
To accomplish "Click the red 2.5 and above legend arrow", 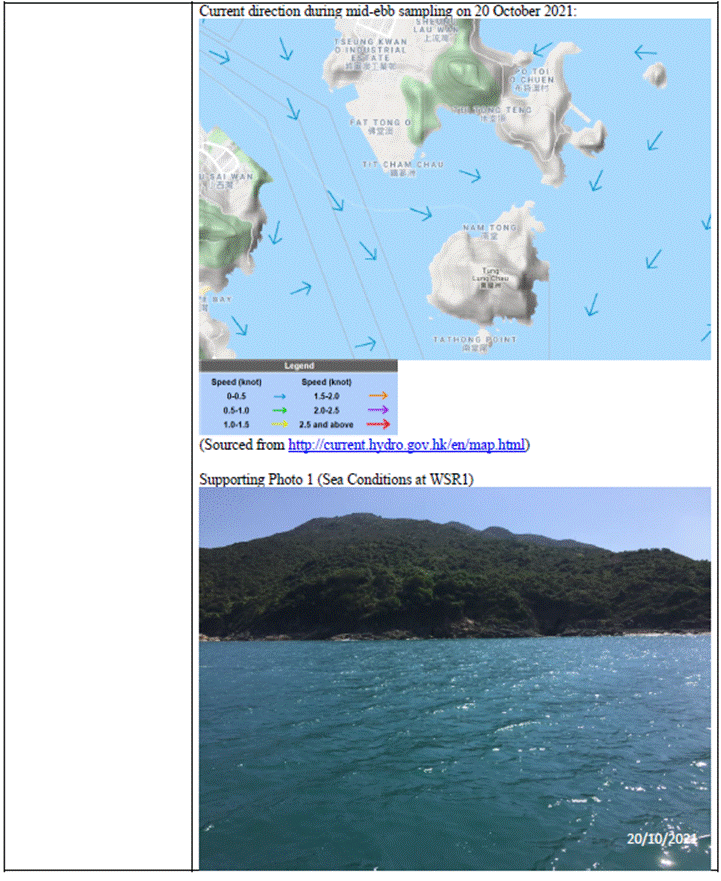I will (x=378, y=425).
